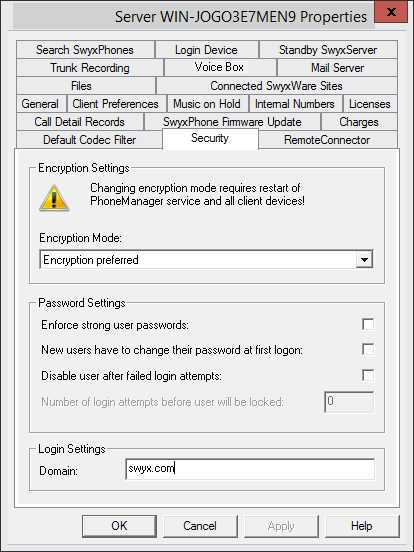414x552 pixels.
Task: Click into the Domain text field
Action: pyautogui.click(x=250, y=469)
